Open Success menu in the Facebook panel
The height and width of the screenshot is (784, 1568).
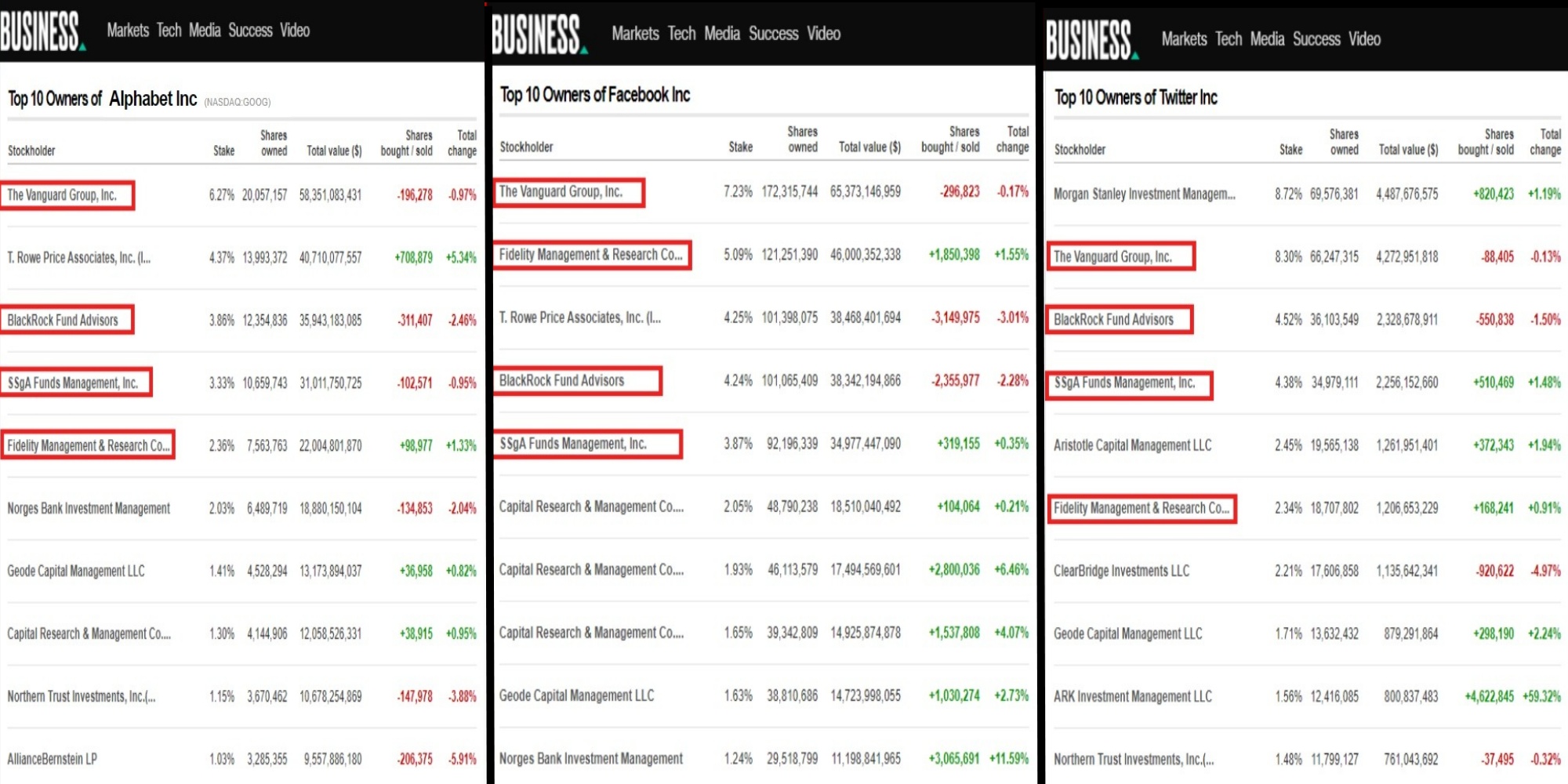(x=773, y=34)
